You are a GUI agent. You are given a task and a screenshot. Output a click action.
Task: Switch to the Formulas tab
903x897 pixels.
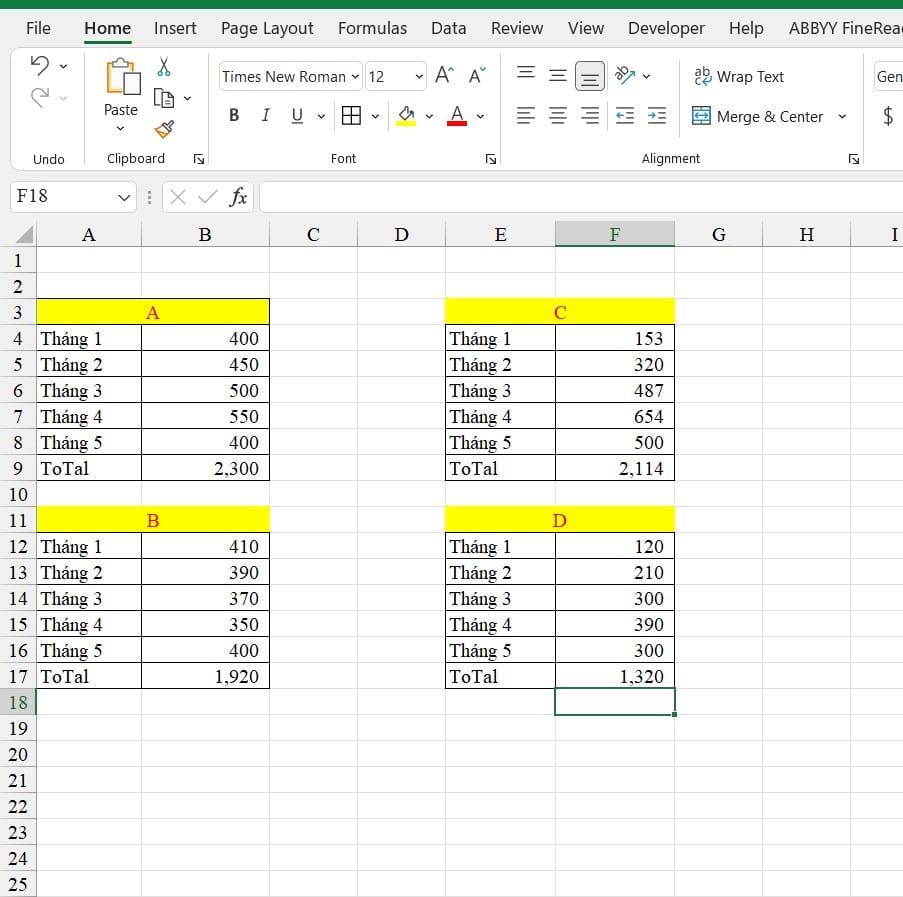pos(372,28)
